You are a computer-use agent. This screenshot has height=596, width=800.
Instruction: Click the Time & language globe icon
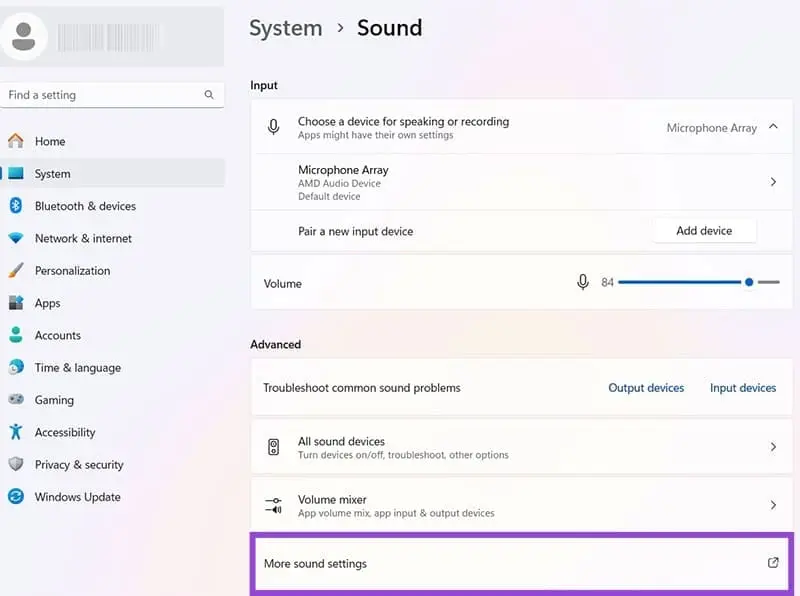[16, 367]
